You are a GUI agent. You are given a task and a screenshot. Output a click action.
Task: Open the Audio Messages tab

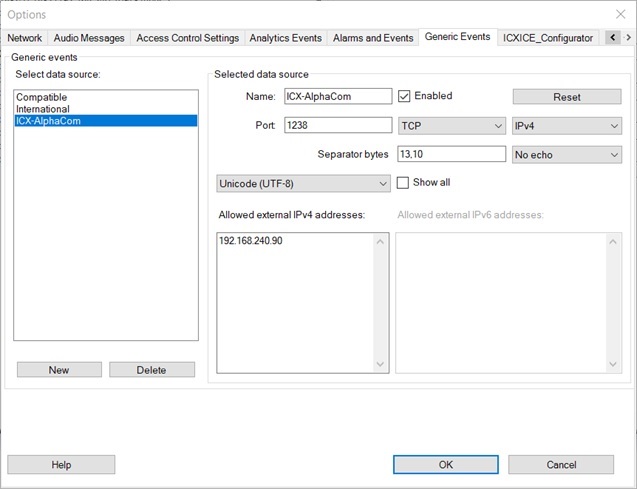click(x=90, y=38)
